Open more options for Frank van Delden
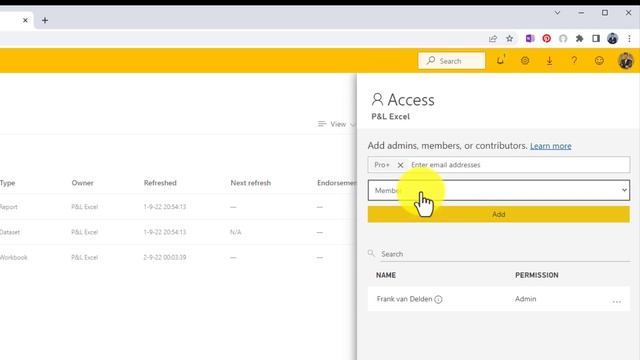640x360 pixels. pos(616,301)
